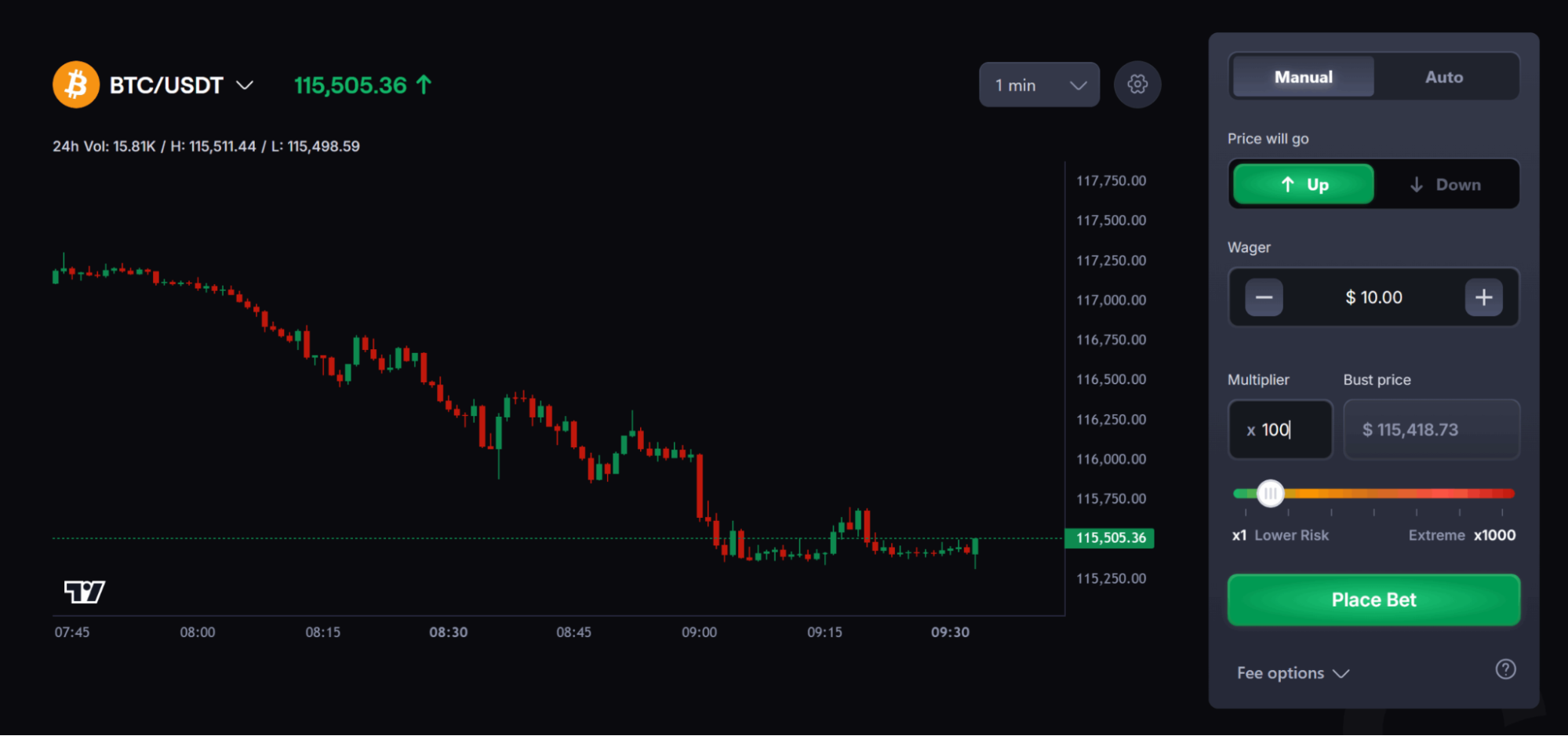1568x736 pixels.
Task: Open the 1 min timeframe dropdown
Action: point(1039,84)
